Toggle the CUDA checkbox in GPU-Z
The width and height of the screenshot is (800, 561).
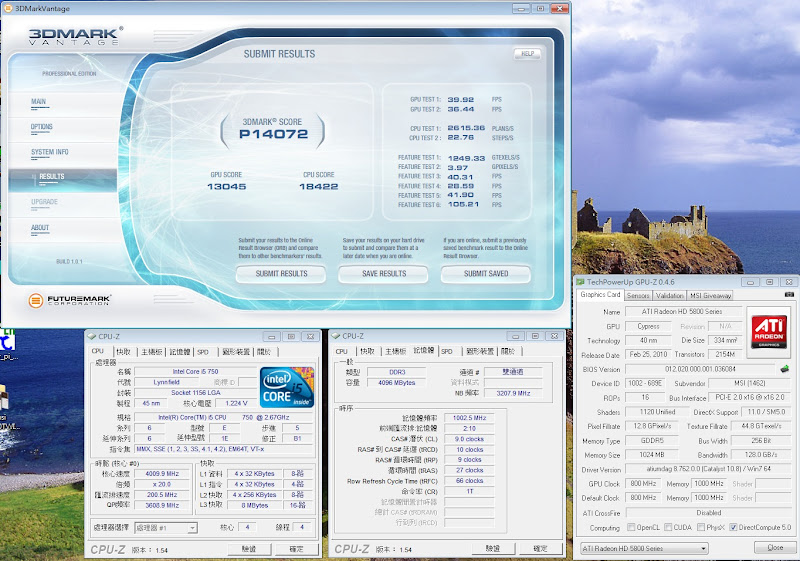[x=668, y=527]
